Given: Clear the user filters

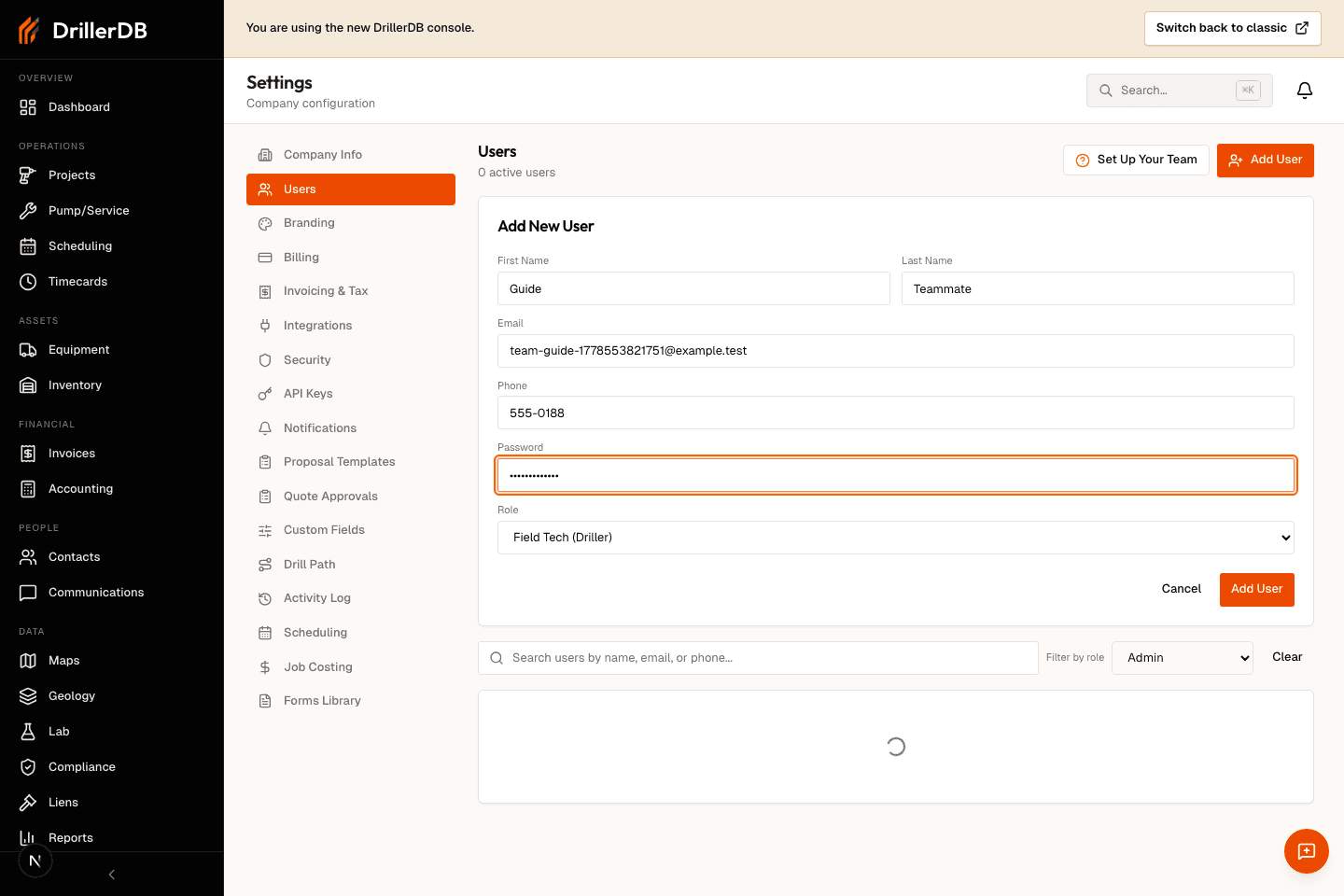Looking at the screenshot, I should pos(1287,657).
